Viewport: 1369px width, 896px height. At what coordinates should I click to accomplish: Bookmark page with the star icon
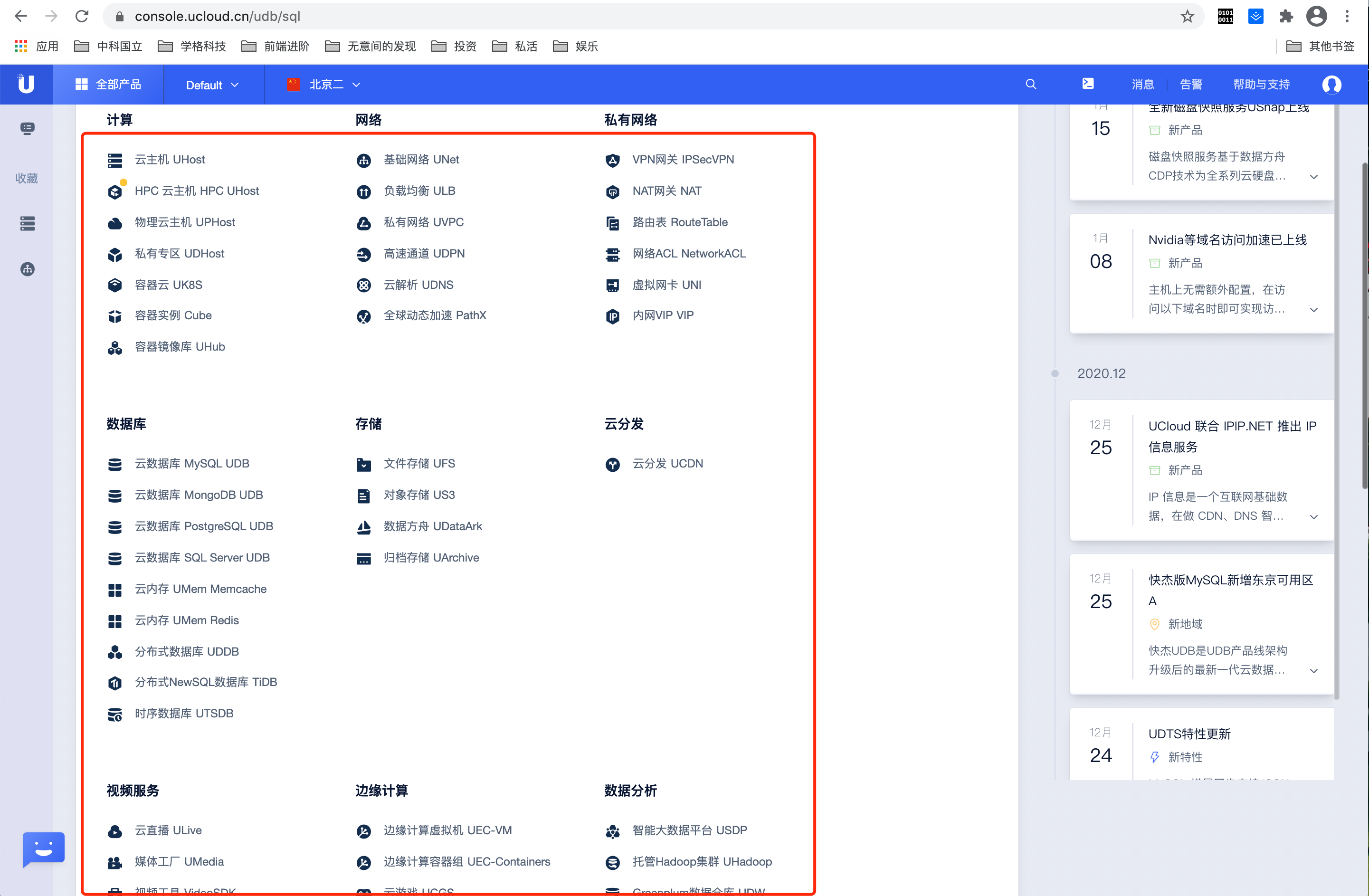1187,17
